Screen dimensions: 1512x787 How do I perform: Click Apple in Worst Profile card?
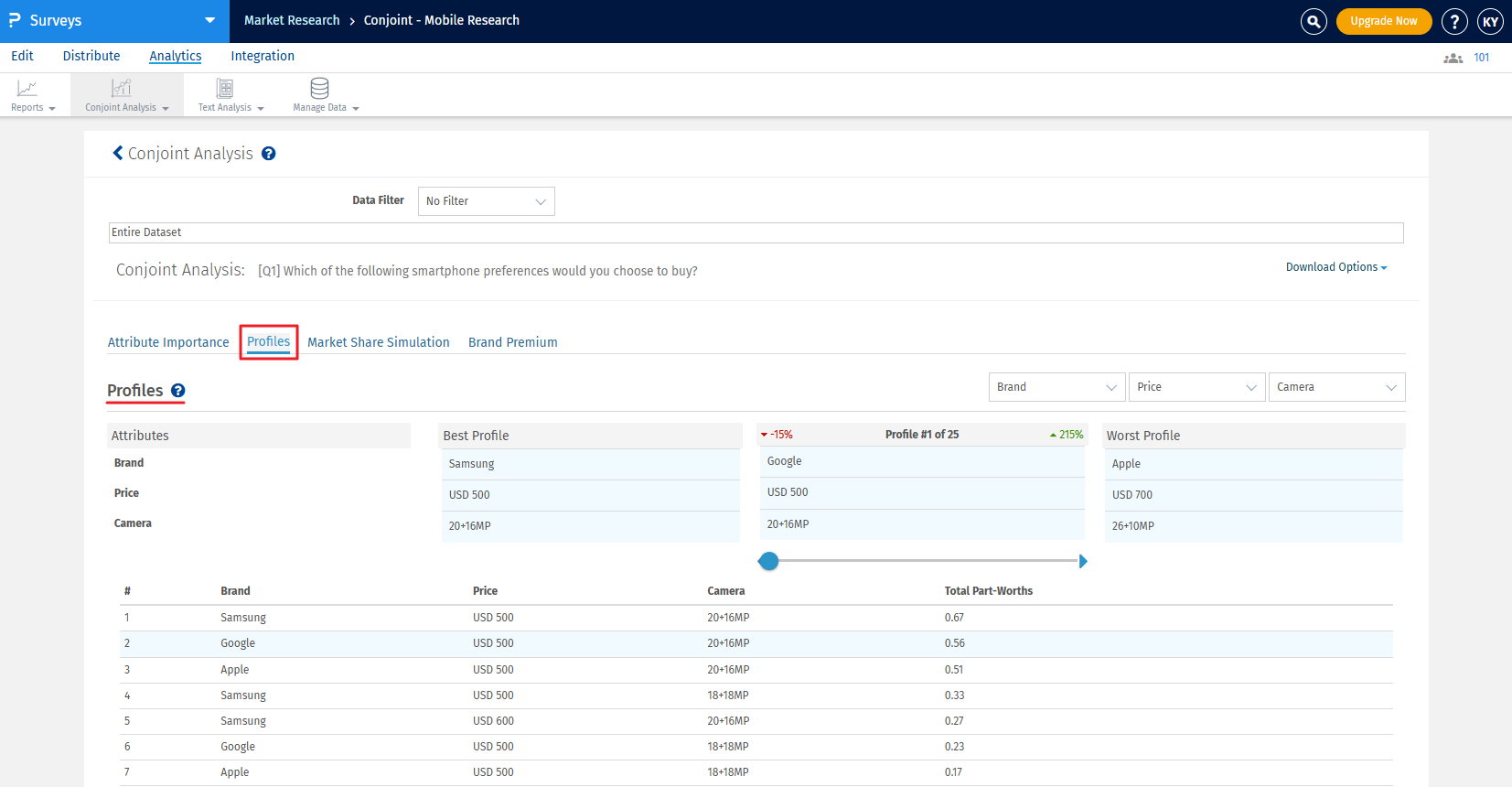coord(1126,464)
